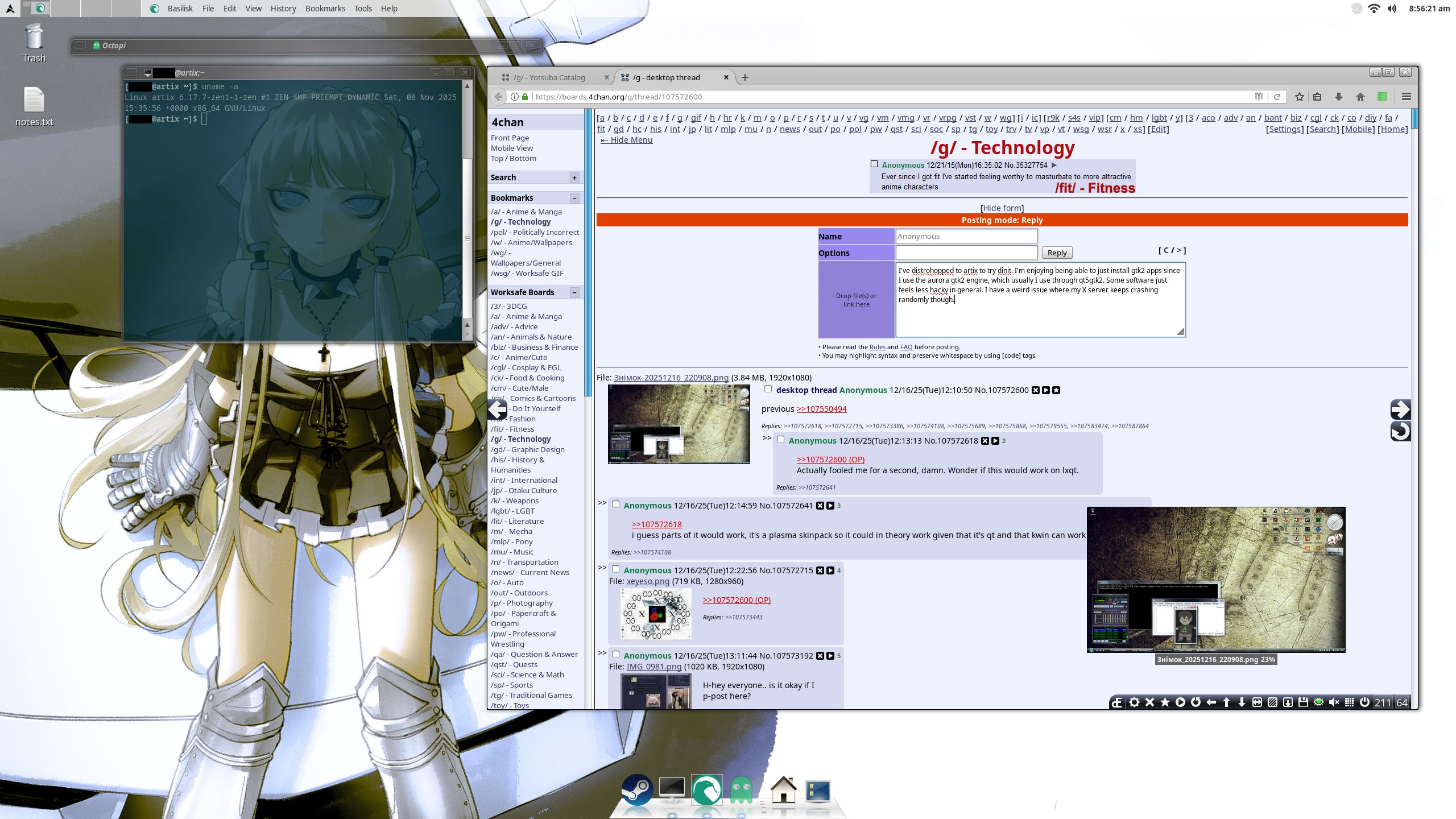Launch Steam from the dock
This screenshot has width=1456, height=819.
(x=636, y=790)
